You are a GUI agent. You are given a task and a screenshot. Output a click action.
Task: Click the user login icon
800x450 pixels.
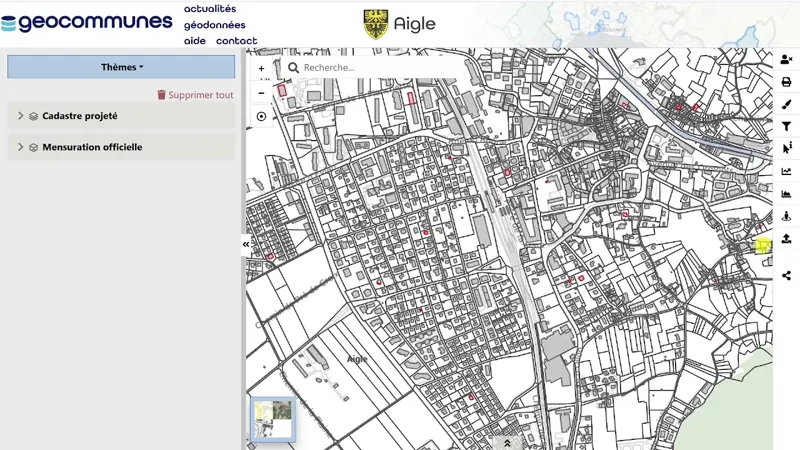[786, 60]
